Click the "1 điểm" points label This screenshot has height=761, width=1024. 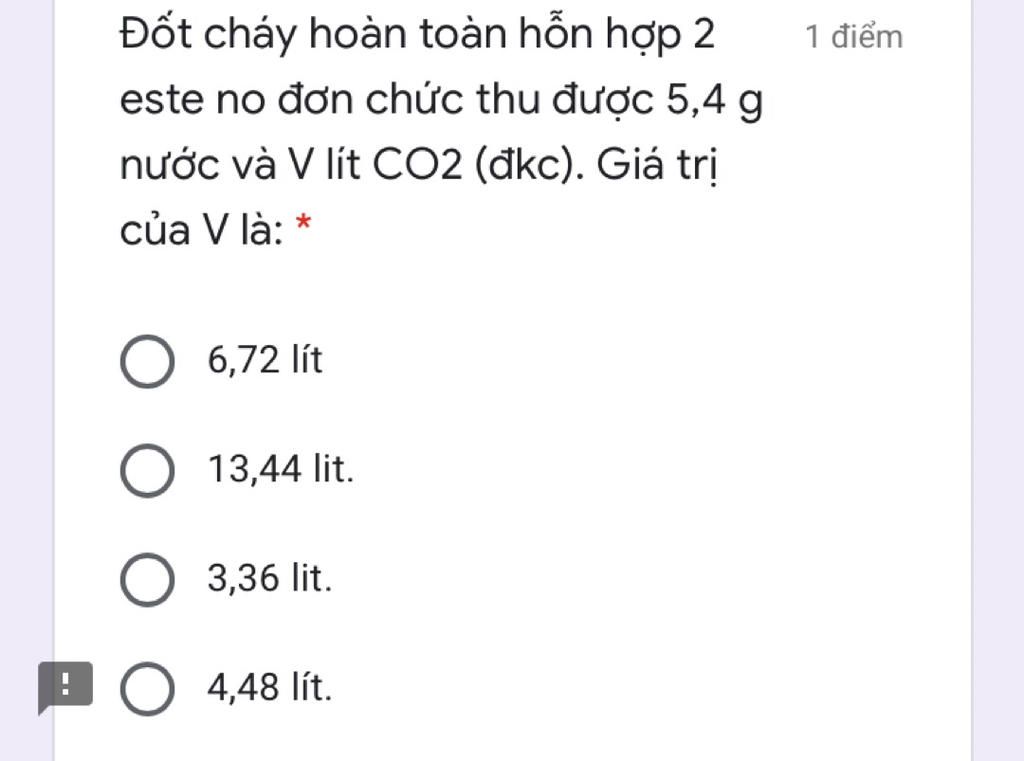[x=854, y=37]
